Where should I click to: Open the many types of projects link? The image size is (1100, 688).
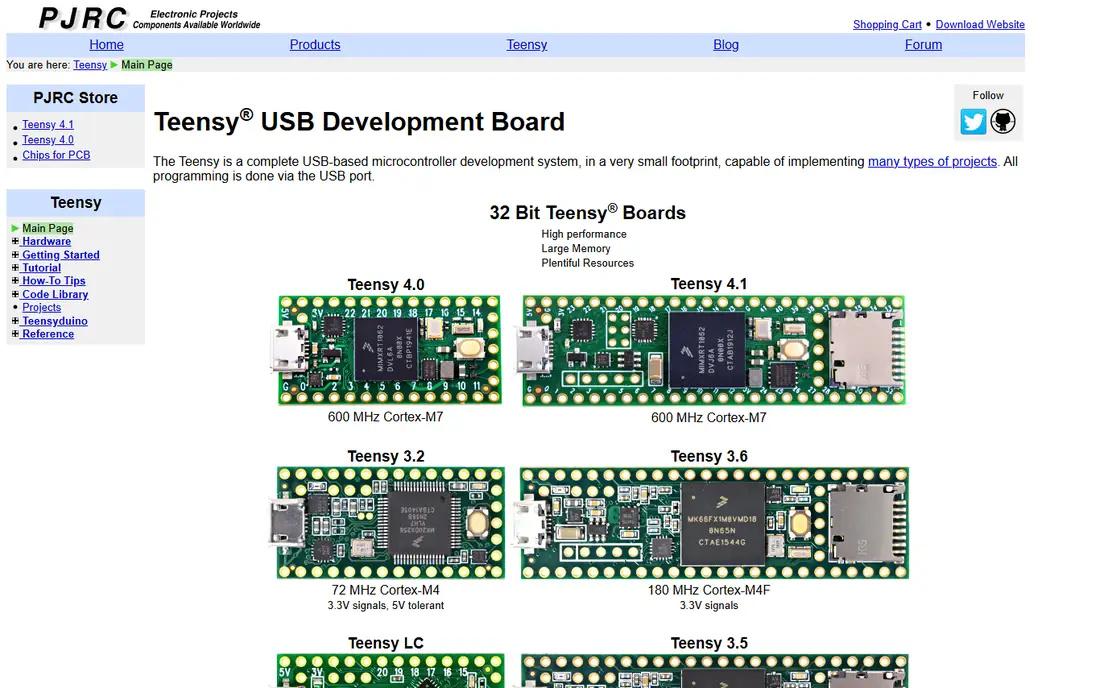[x=932, y=161]
